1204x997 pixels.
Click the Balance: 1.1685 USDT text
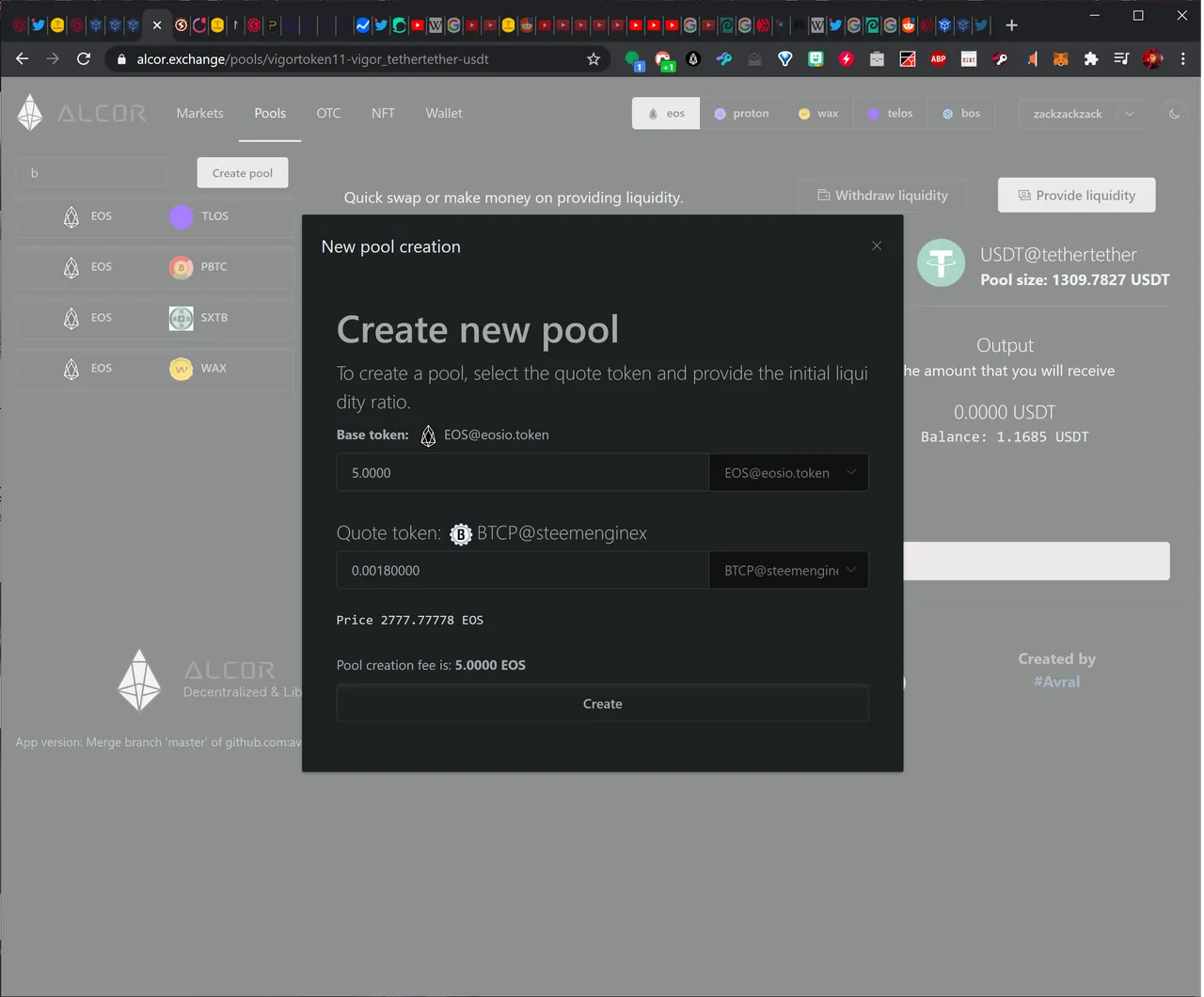[x=1005, y=437]
